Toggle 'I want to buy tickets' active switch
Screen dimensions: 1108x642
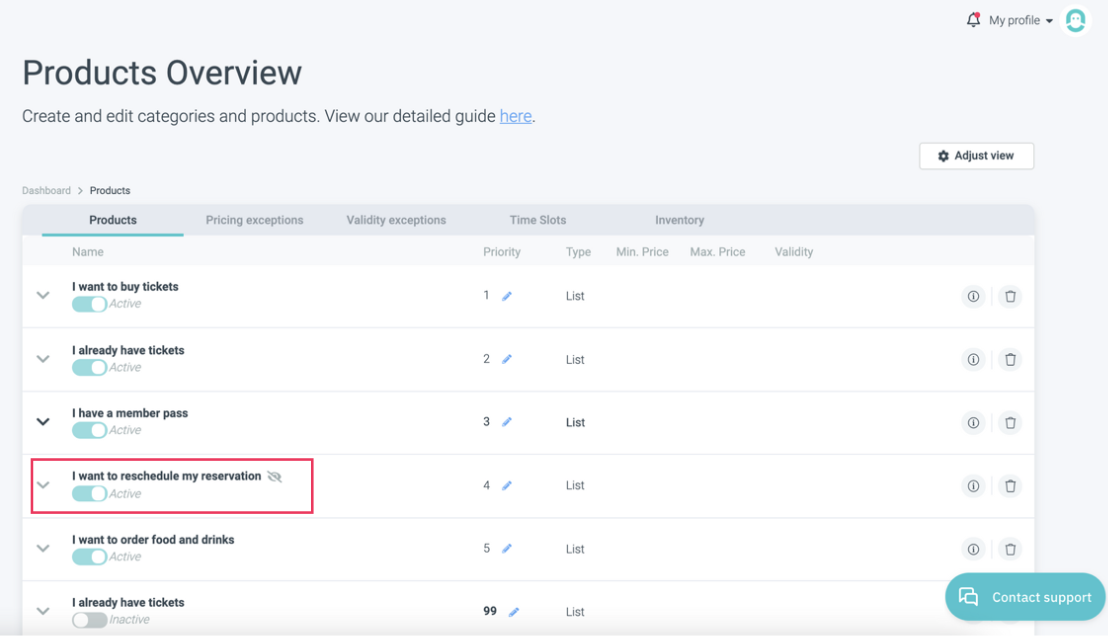[89, 304]
